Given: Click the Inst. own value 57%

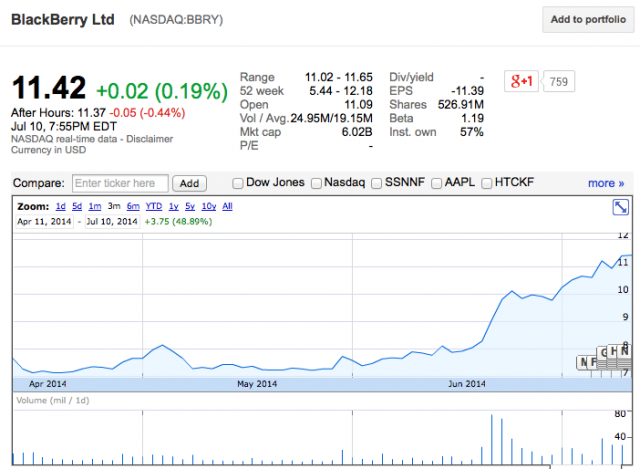Looking at the screenshot, I should [x=471, y=132].
